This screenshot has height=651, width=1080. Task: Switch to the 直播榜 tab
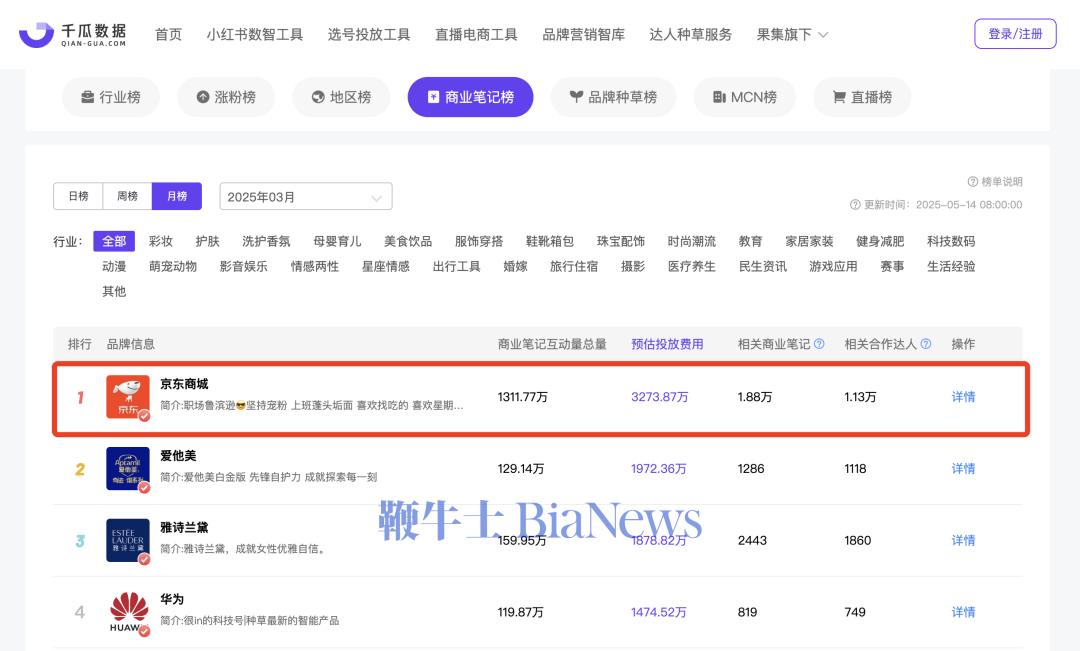(862, 97)
